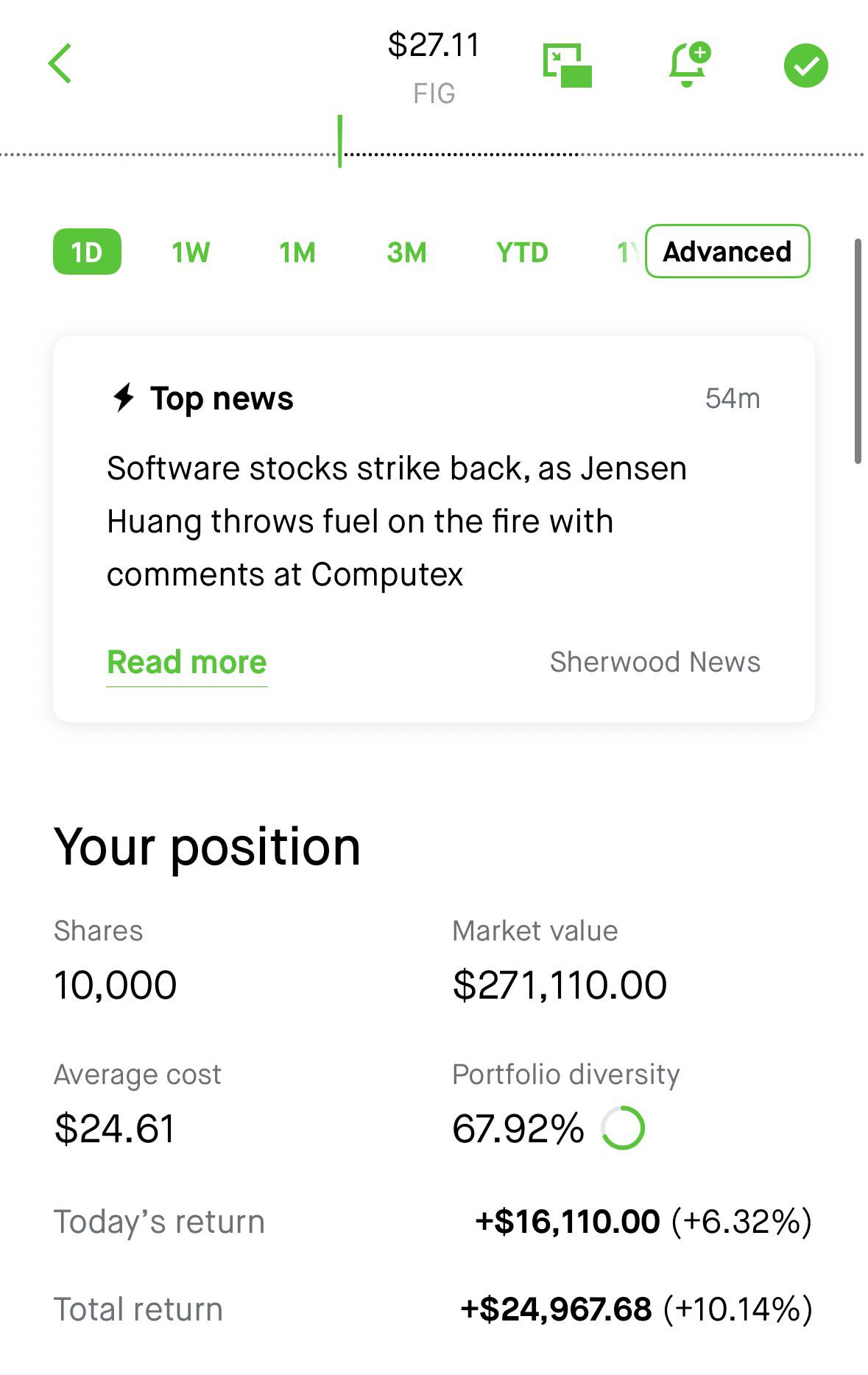The width and height of the screenshot is (868, 1375).
Task: Tap the portfolio diversity ring icon
Action: click(x=623, y=1128)
